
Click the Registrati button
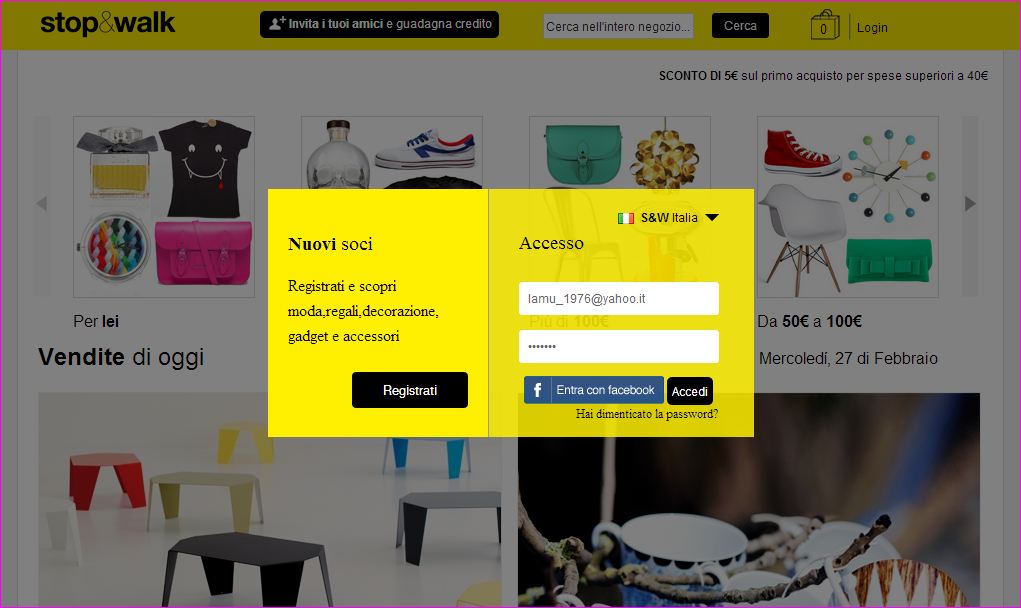[x=410, y=390]
